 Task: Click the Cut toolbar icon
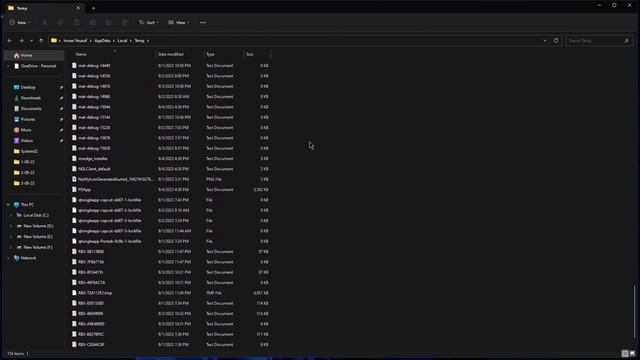tap(45, 22)
